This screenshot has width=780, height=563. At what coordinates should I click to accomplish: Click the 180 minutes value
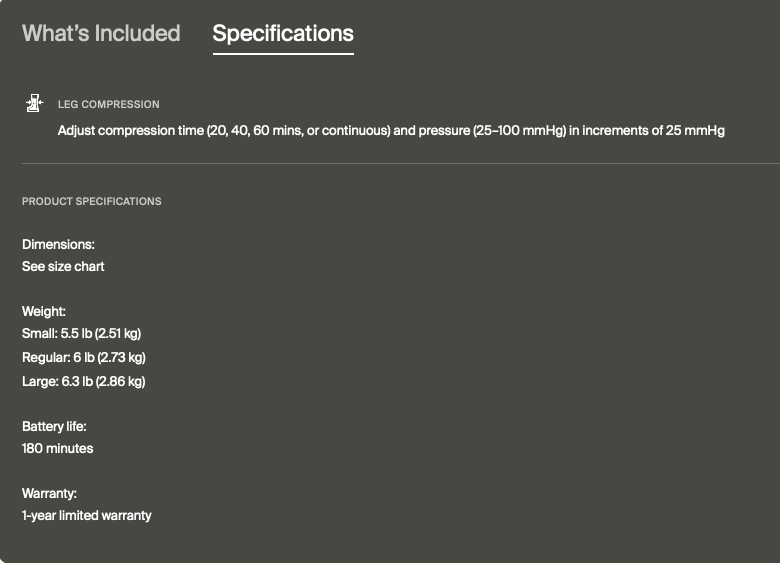pos(58,449)
